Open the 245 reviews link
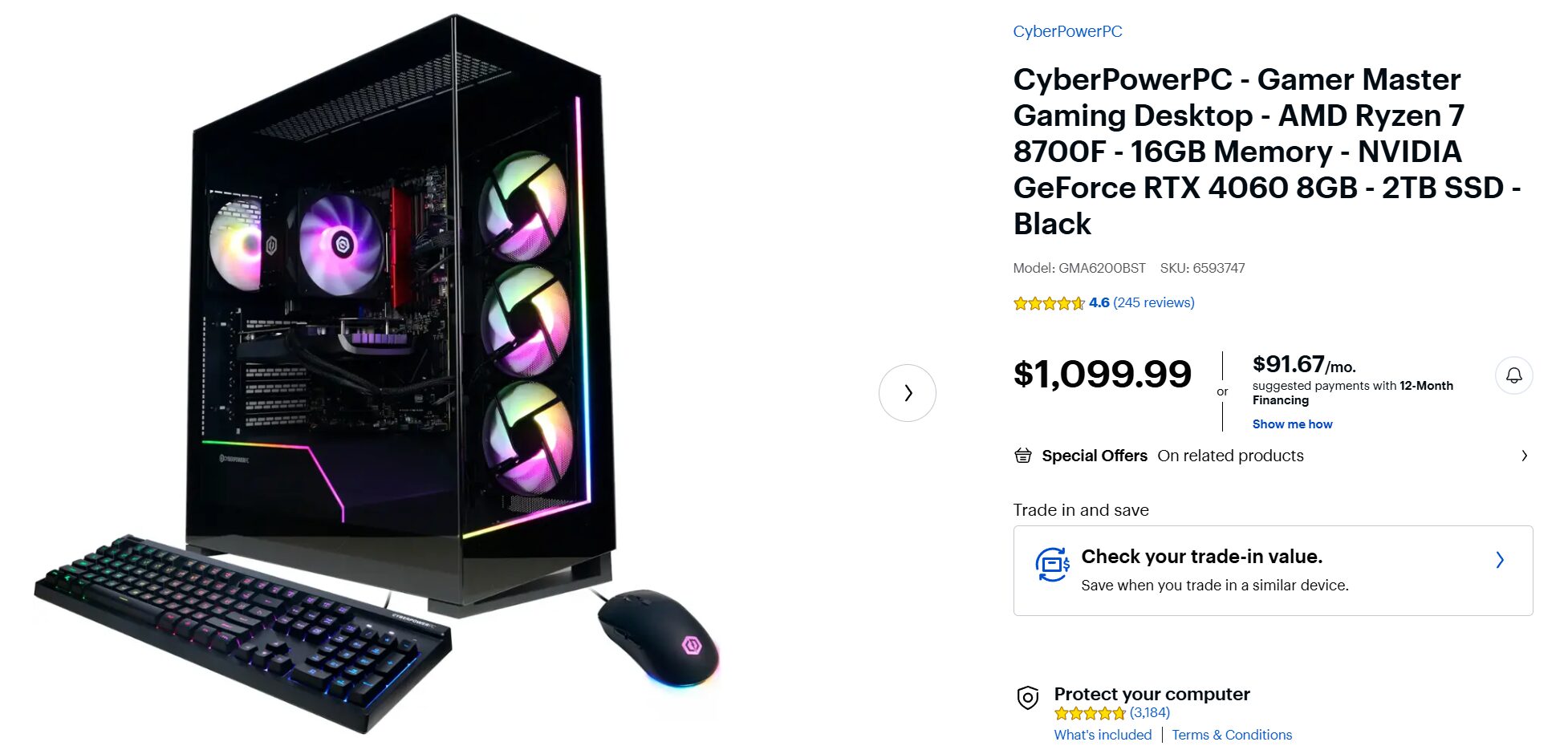This screenshot has height=754, width=1568. [x=1154, y=302]
